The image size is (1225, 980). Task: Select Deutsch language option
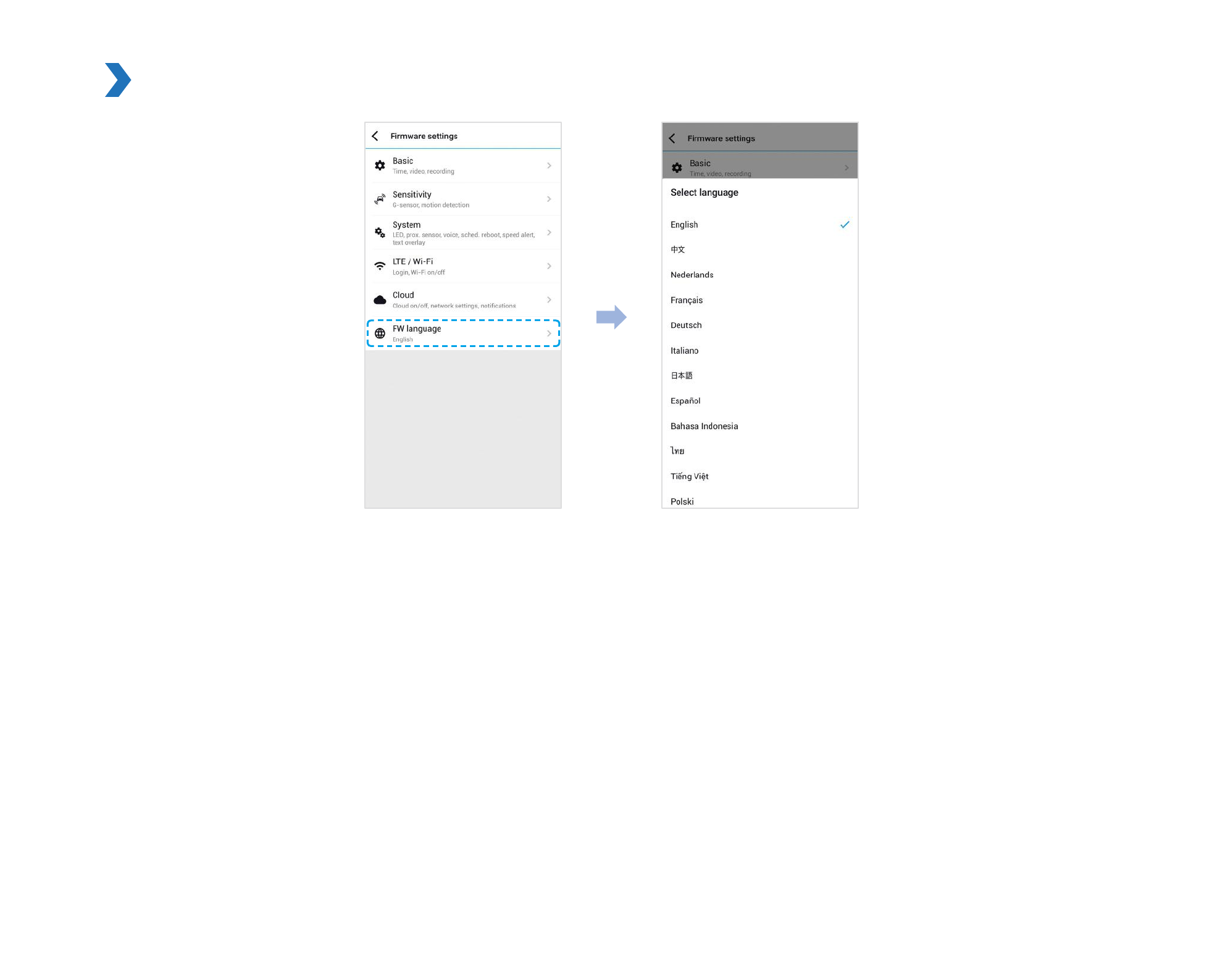760,325
